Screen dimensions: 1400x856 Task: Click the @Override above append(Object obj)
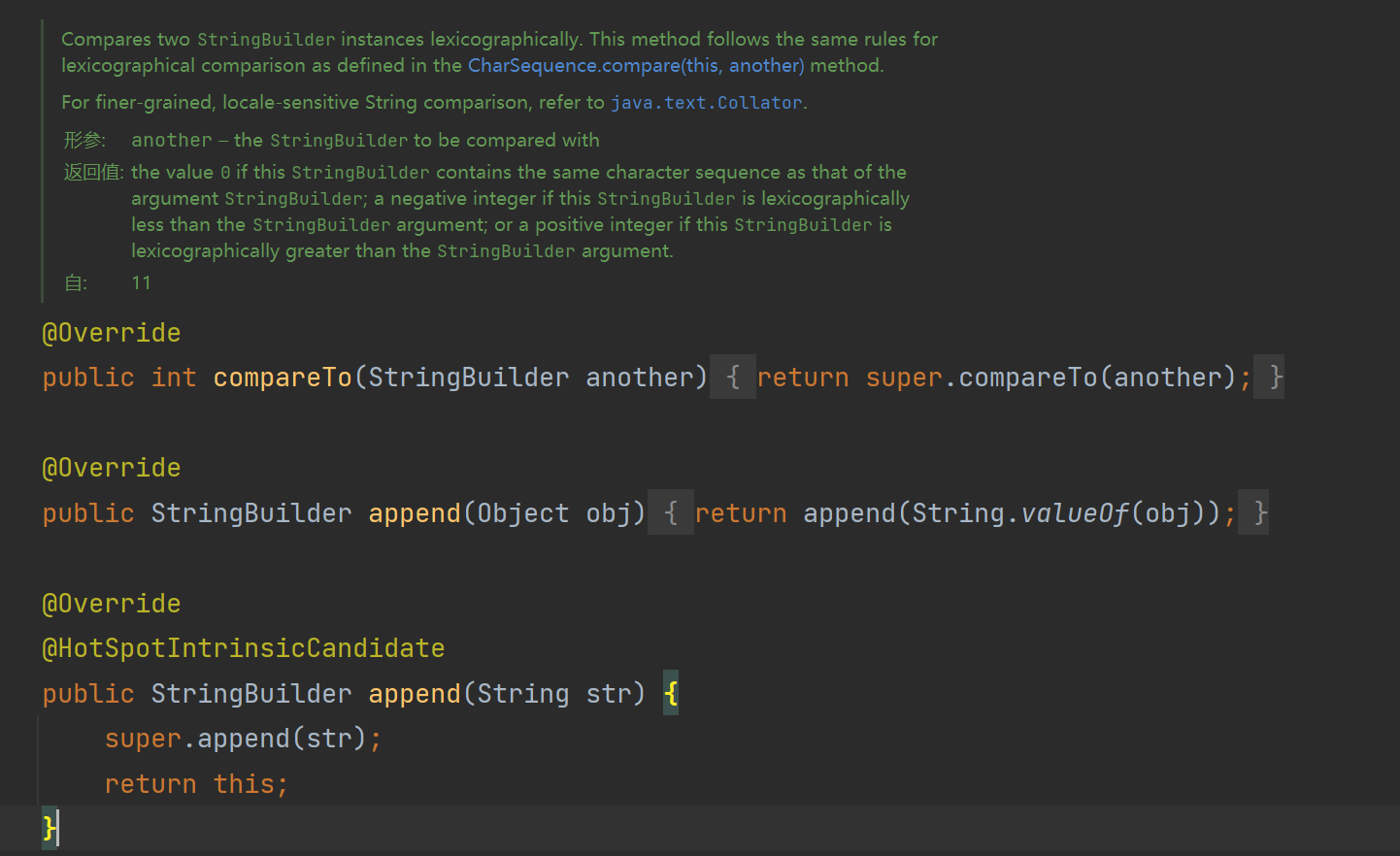click(x=112, y=468)
